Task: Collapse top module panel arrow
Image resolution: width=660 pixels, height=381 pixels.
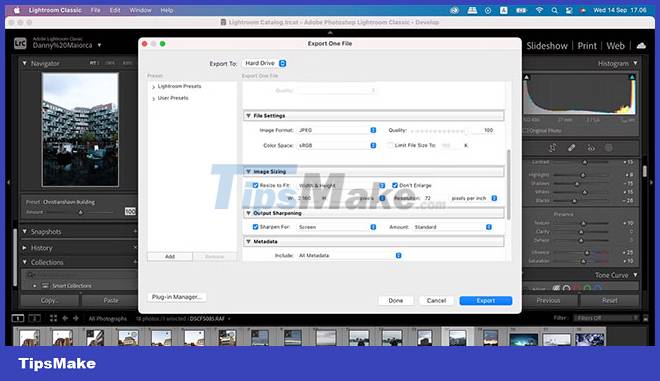Action: click(330, 32)
